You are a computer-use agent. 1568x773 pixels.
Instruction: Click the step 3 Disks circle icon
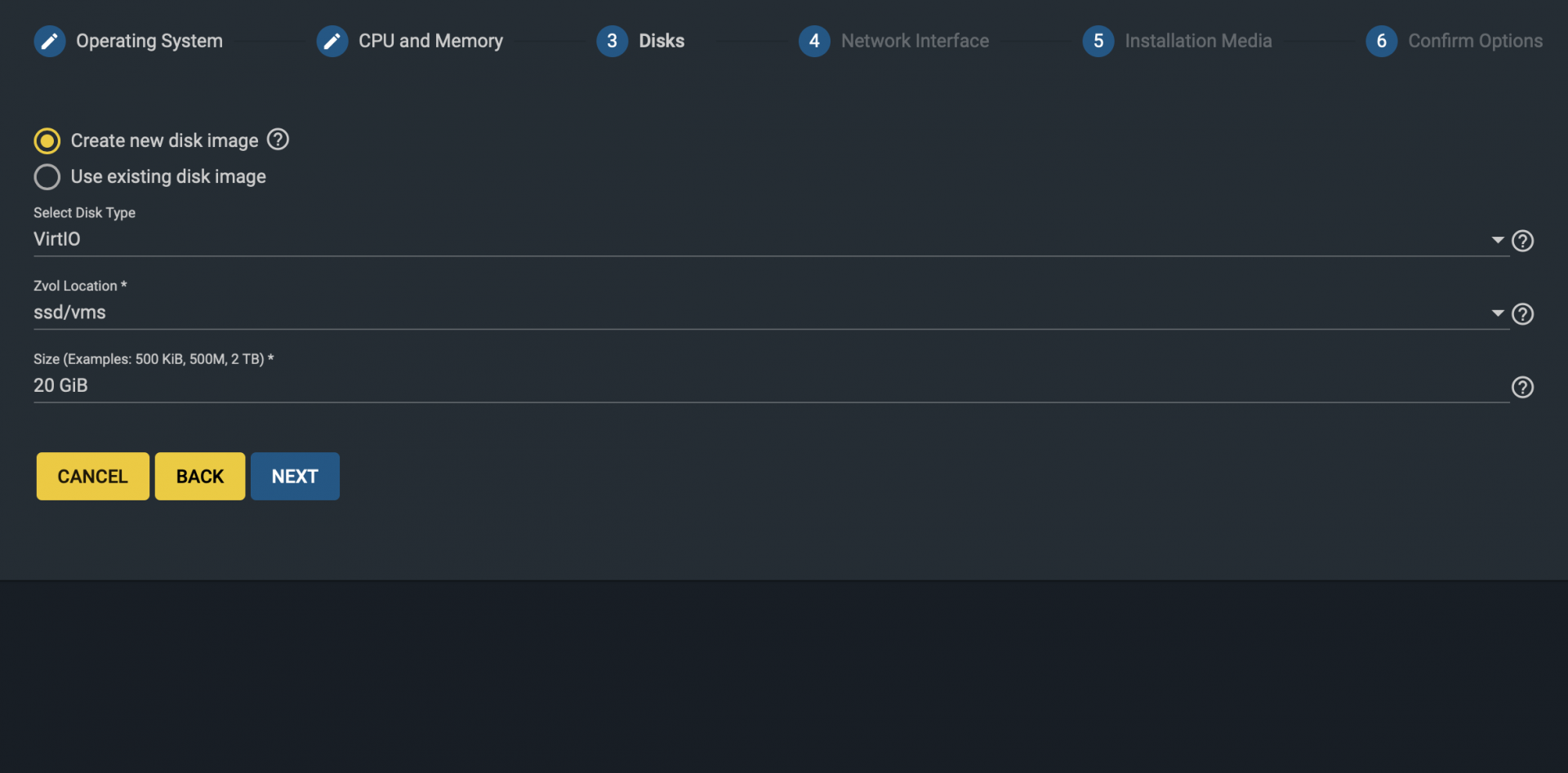pos(612,41)
